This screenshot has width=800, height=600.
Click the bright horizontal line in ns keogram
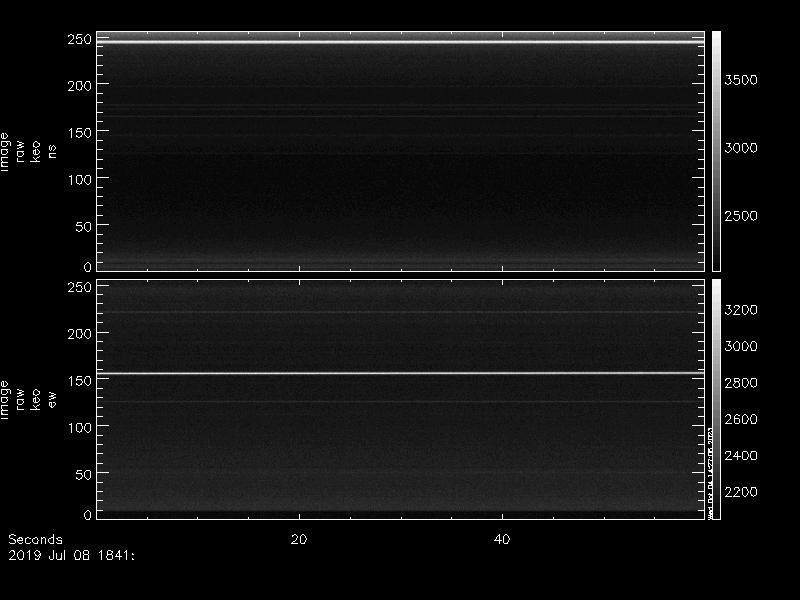click(400, 42)
